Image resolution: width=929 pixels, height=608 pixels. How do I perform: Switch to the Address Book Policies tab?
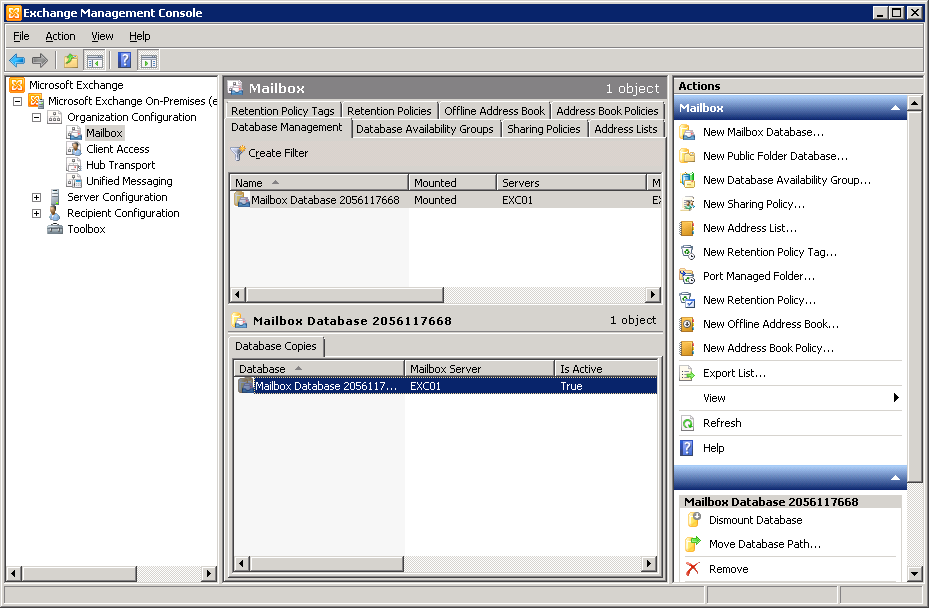click(x=607, y=111)
